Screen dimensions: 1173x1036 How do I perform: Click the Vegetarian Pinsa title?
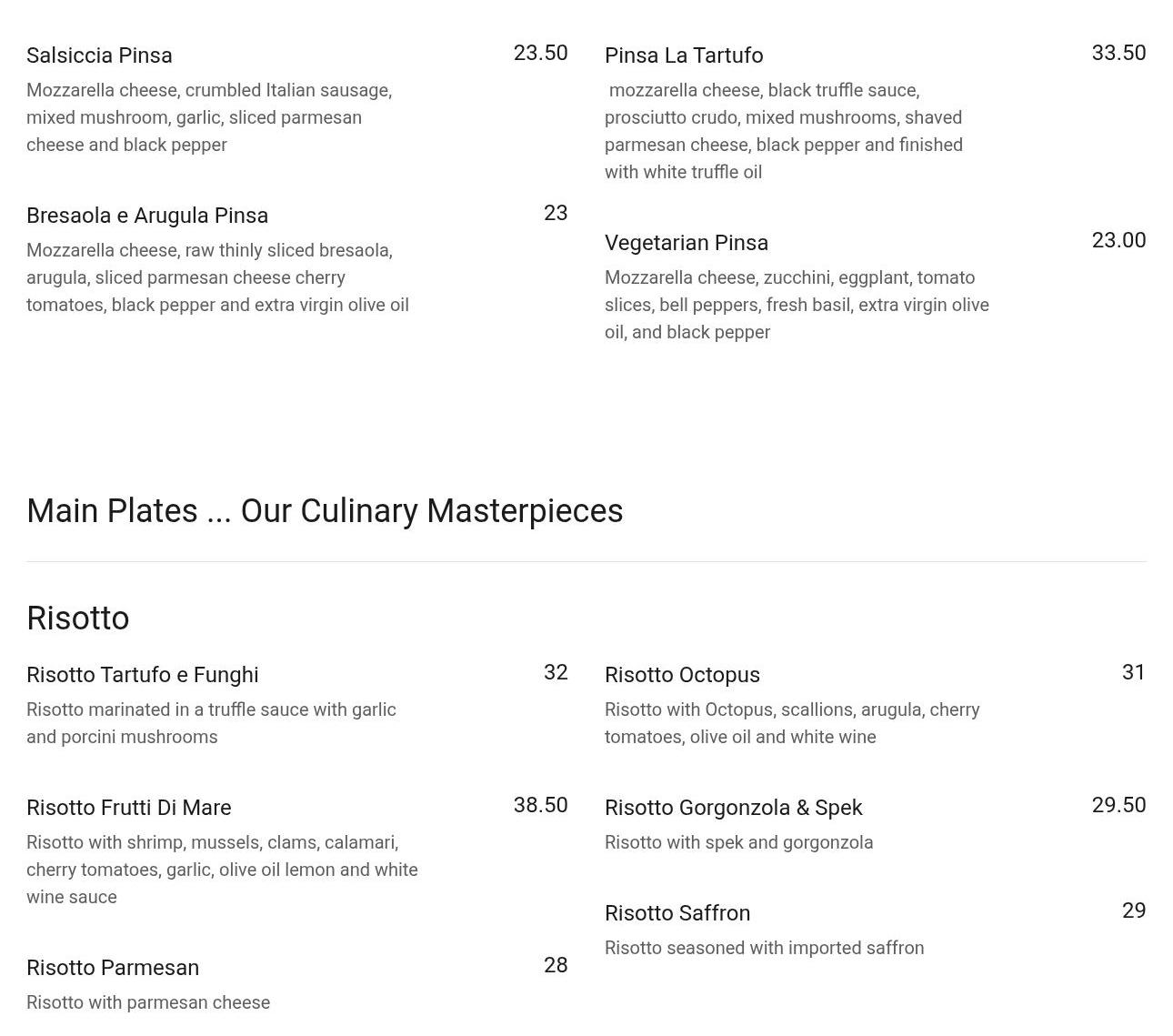pyautogui.click(x=687, y=243)
